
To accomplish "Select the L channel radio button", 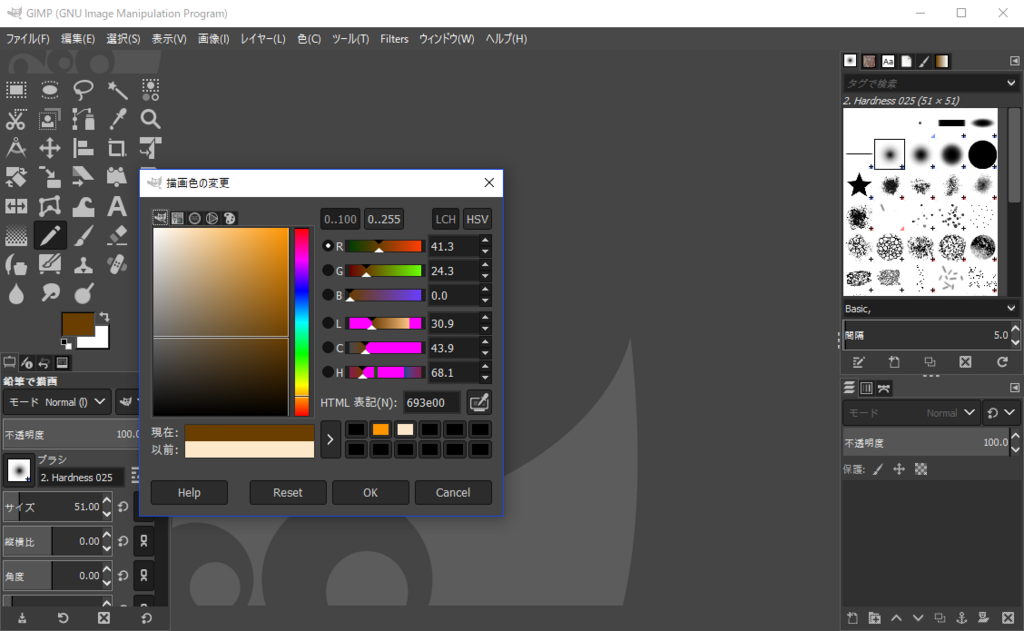I will (328, 323).
